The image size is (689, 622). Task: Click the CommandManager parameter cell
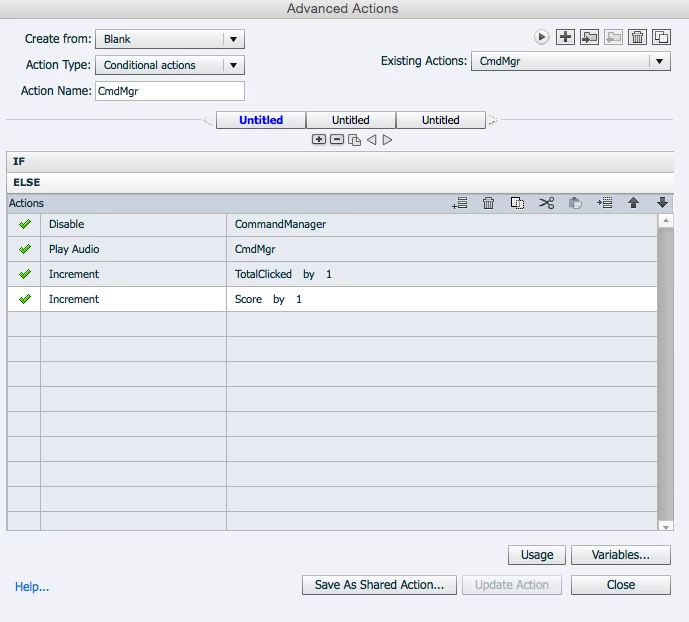tap(442, 224)
